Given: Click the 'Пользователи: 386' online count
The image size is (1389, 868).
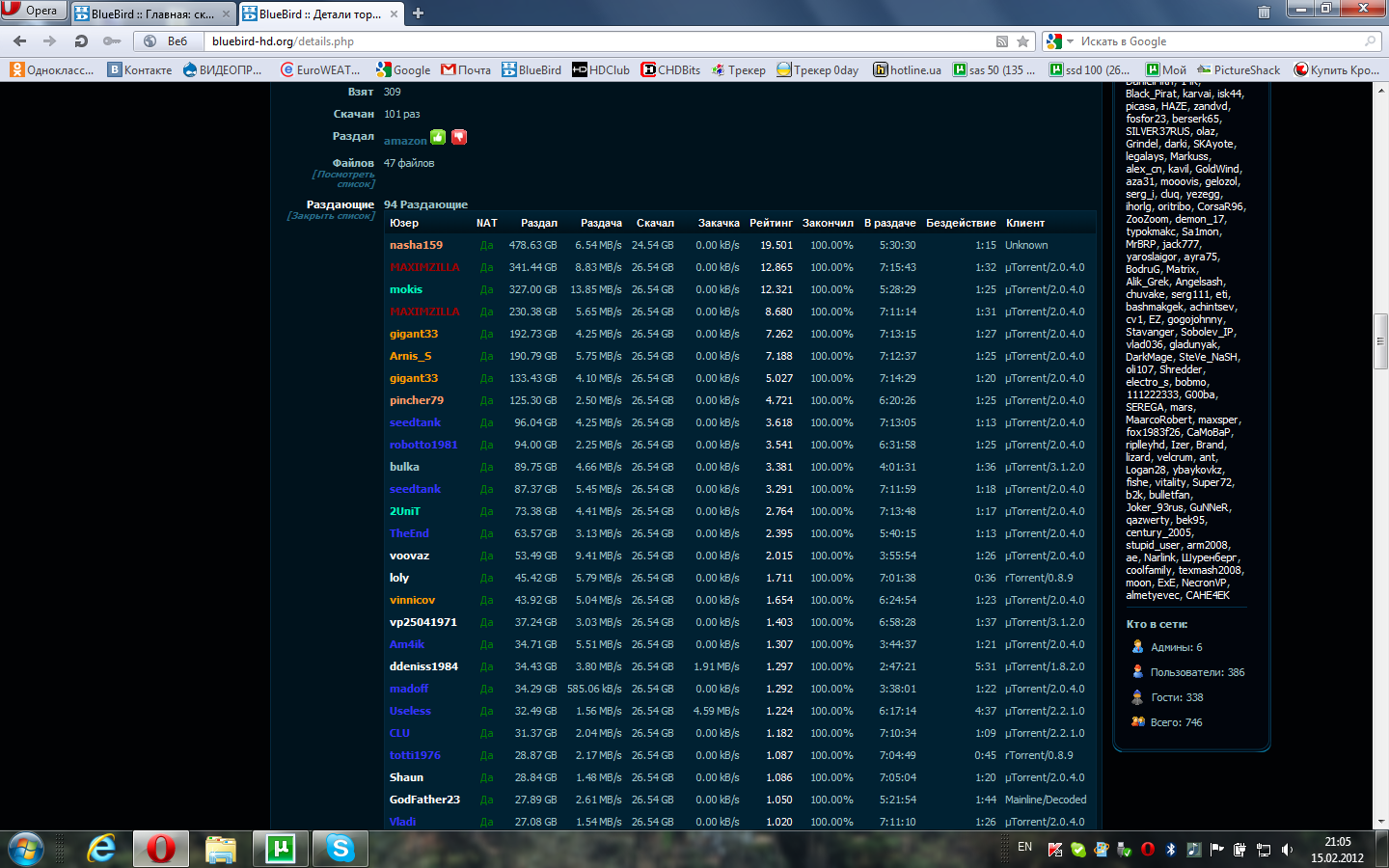Looking at the screenshot, I should [x=1197, y=672].
